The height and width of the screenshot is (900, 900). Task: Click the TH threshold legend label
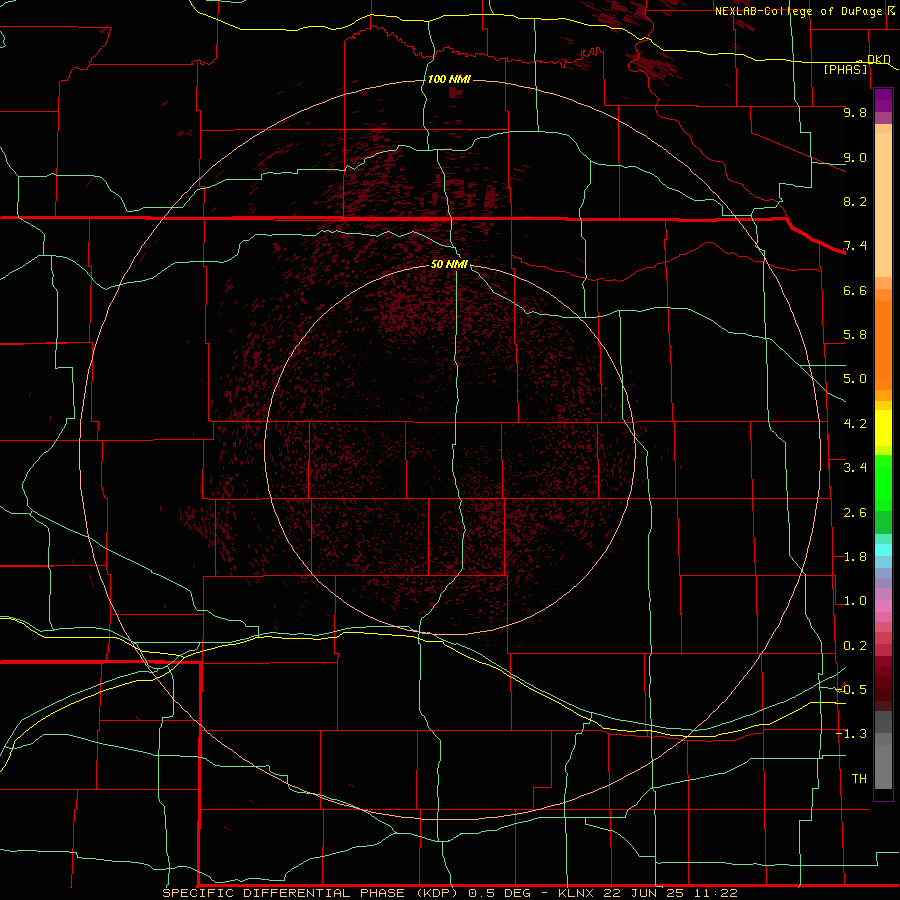coord(859,779)
